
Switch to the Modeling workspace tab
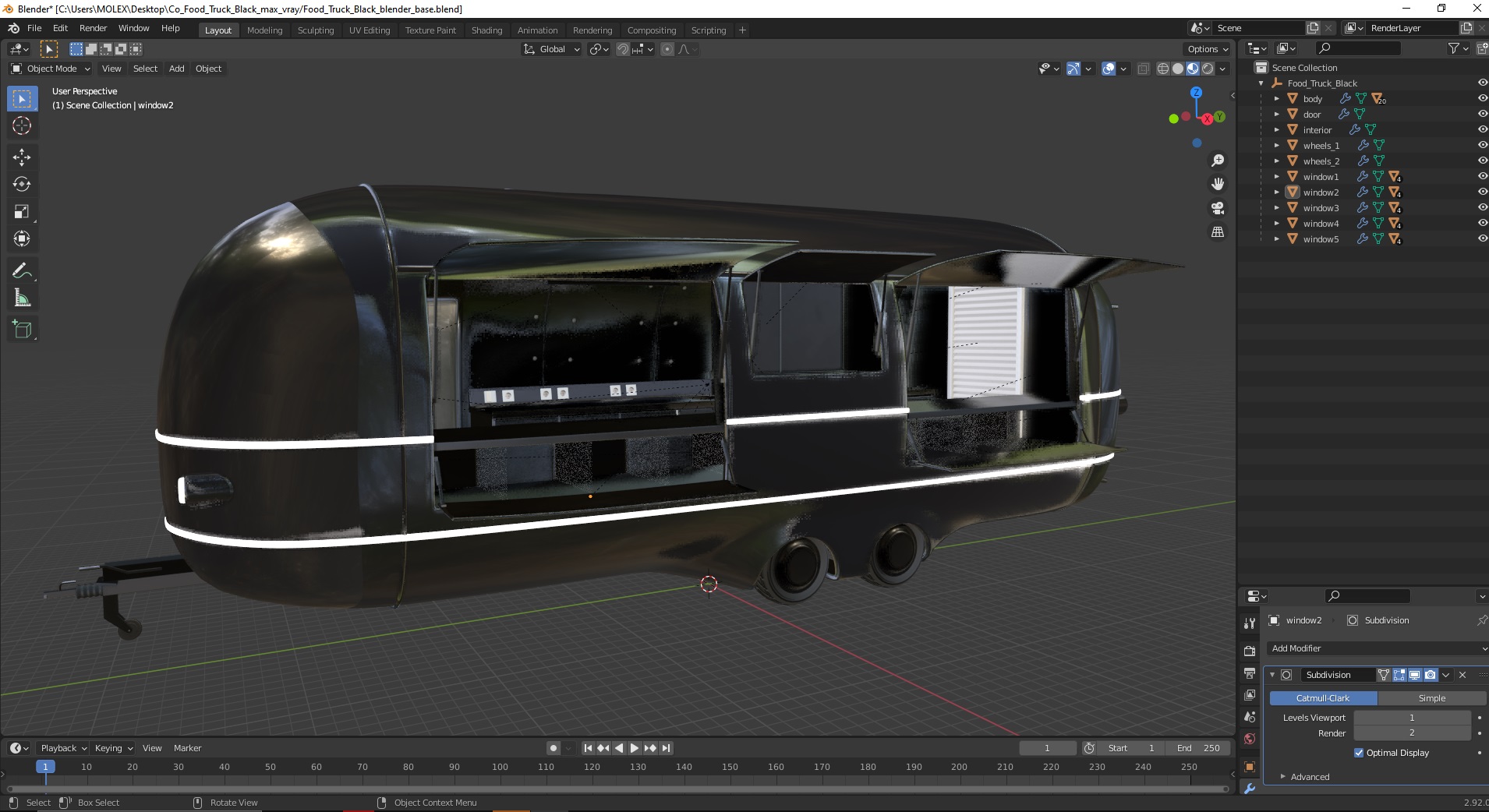(x=265, y=30)
